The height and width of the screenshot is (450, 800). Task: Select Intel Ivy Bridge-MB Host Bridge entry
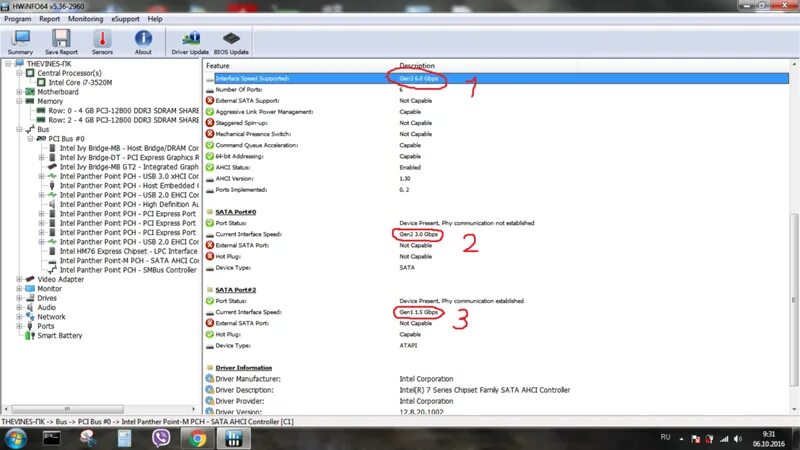pyautogui.click(x=129, y=148)
